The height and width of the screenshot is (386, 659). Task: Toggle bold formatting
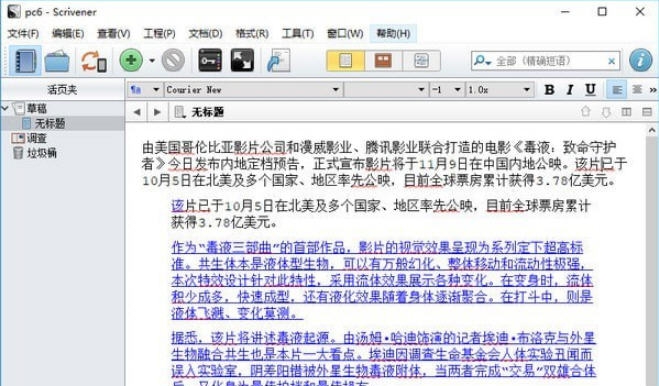click(x=549, y=90)
